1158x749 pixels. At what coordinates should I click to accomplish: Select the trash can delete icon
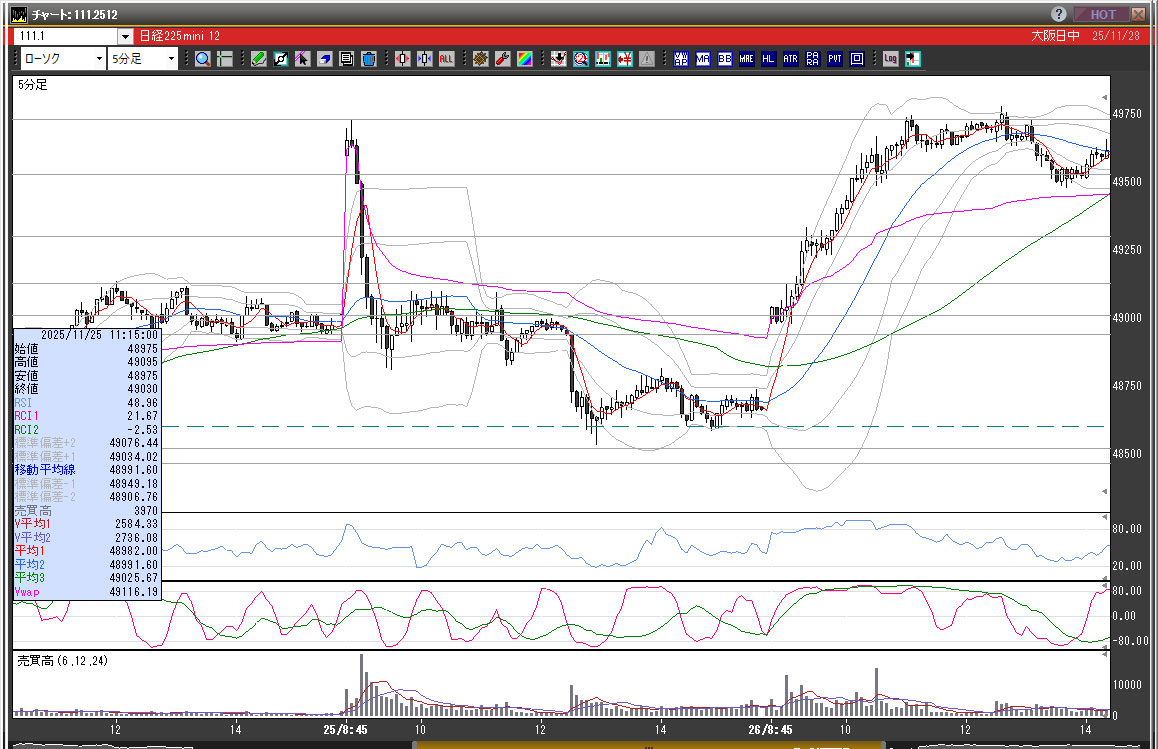[x=368, y=59]
